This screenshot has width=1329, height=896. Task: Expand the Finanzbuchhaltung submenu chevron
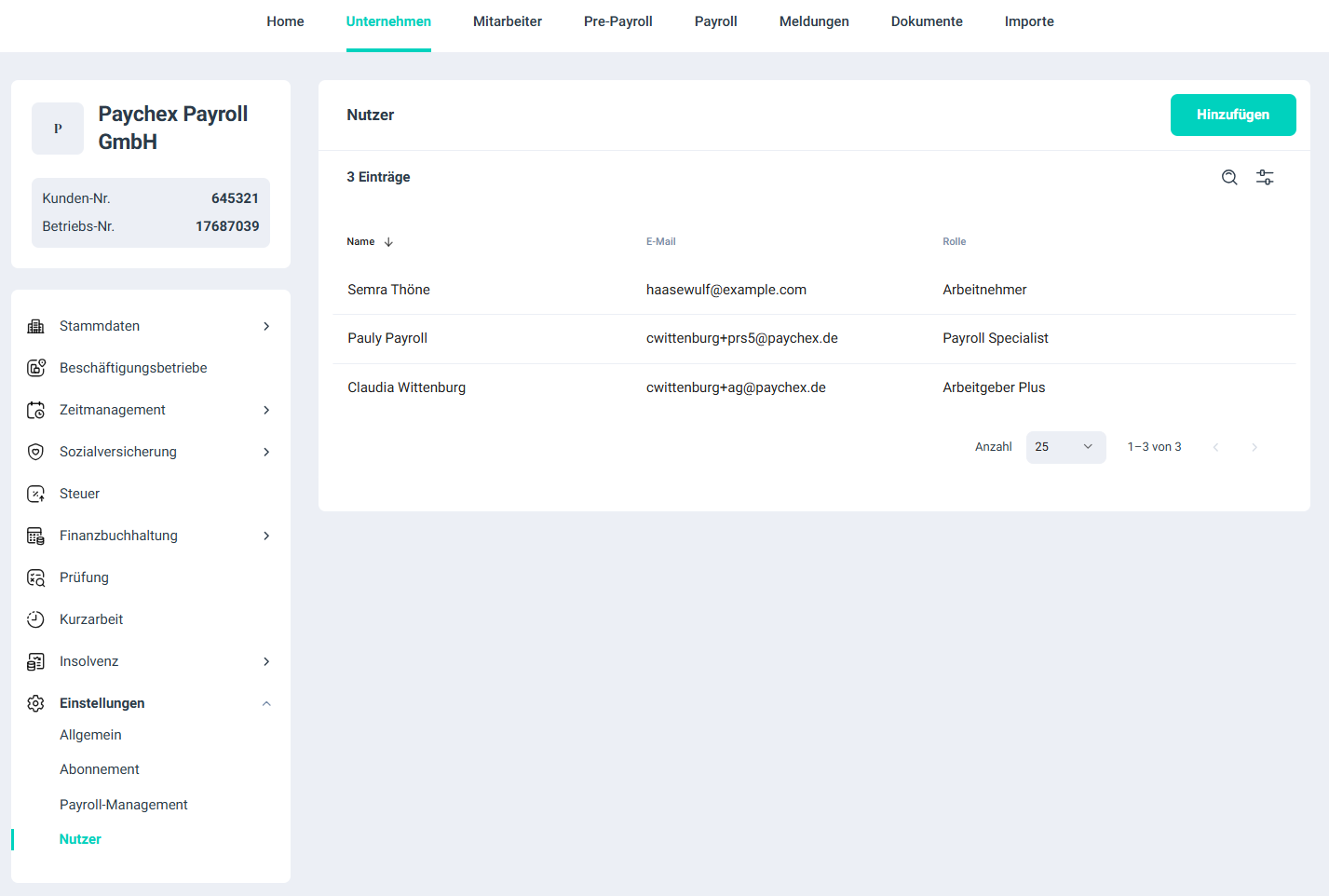pos(266,536)
